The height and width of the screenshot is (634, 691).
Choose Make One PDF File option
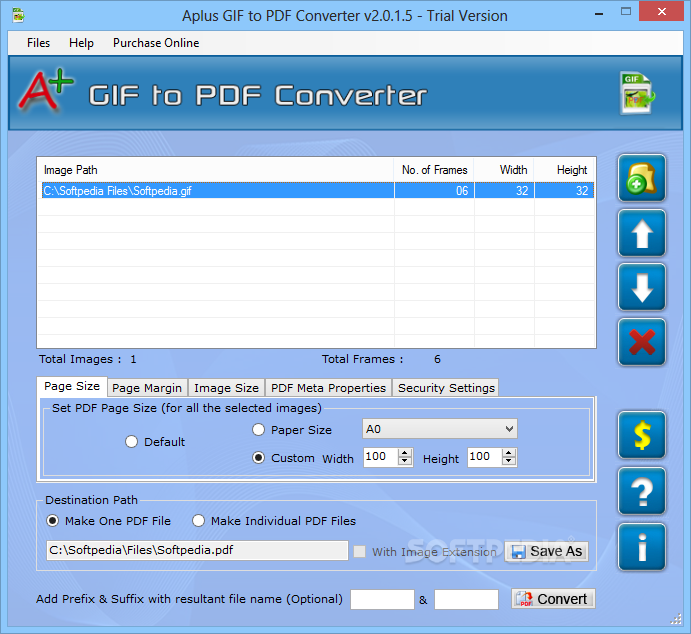(x=52, y=521)
